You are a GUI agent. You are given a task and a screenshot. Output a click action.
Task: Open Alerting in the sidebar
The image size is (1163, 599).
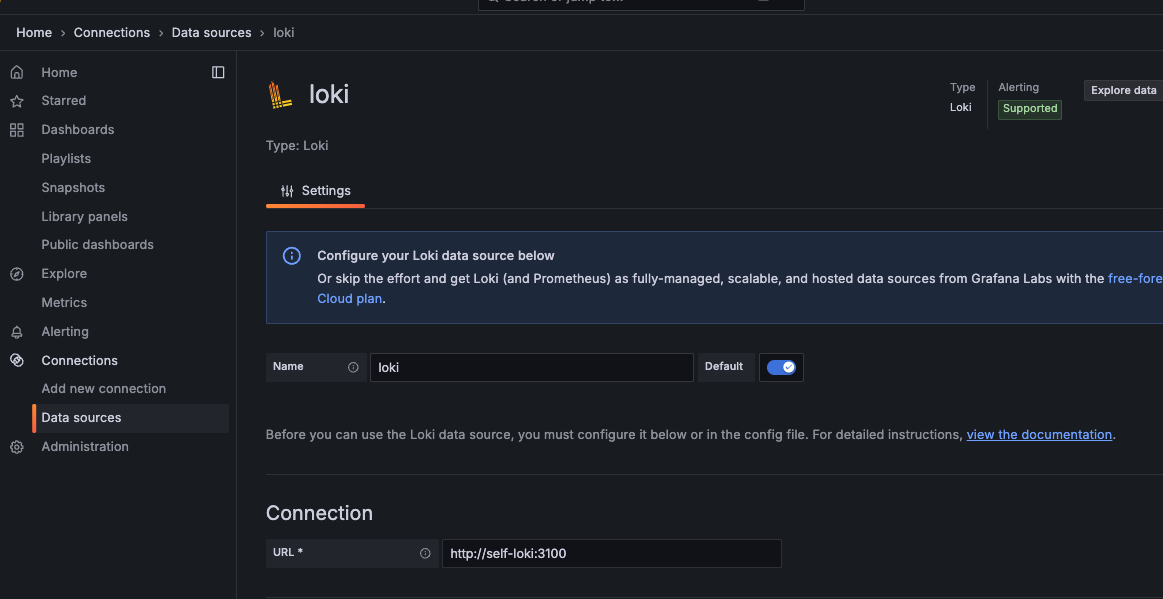click(65, 331)
